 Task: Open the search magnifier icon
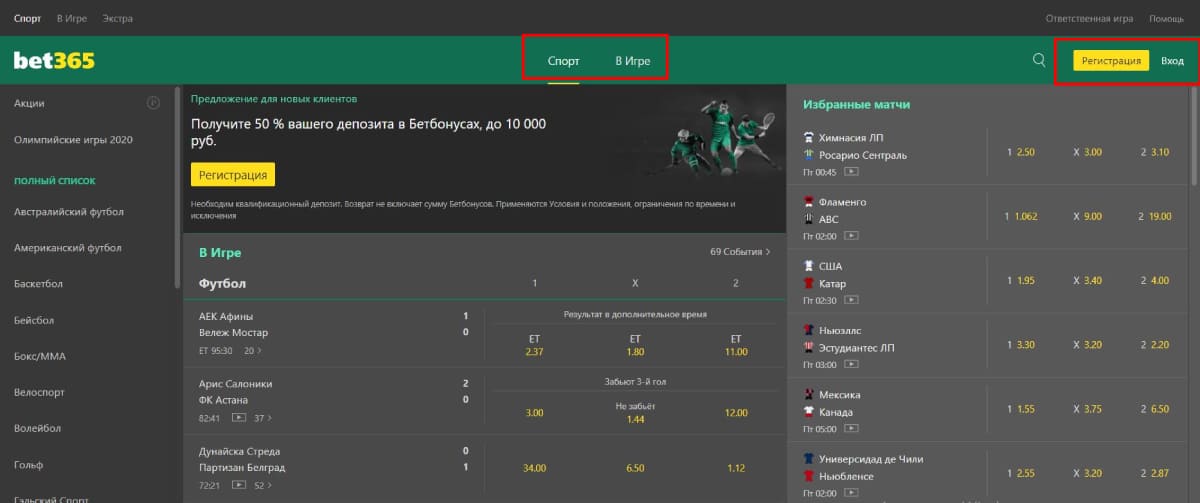tap(1039, 60)
